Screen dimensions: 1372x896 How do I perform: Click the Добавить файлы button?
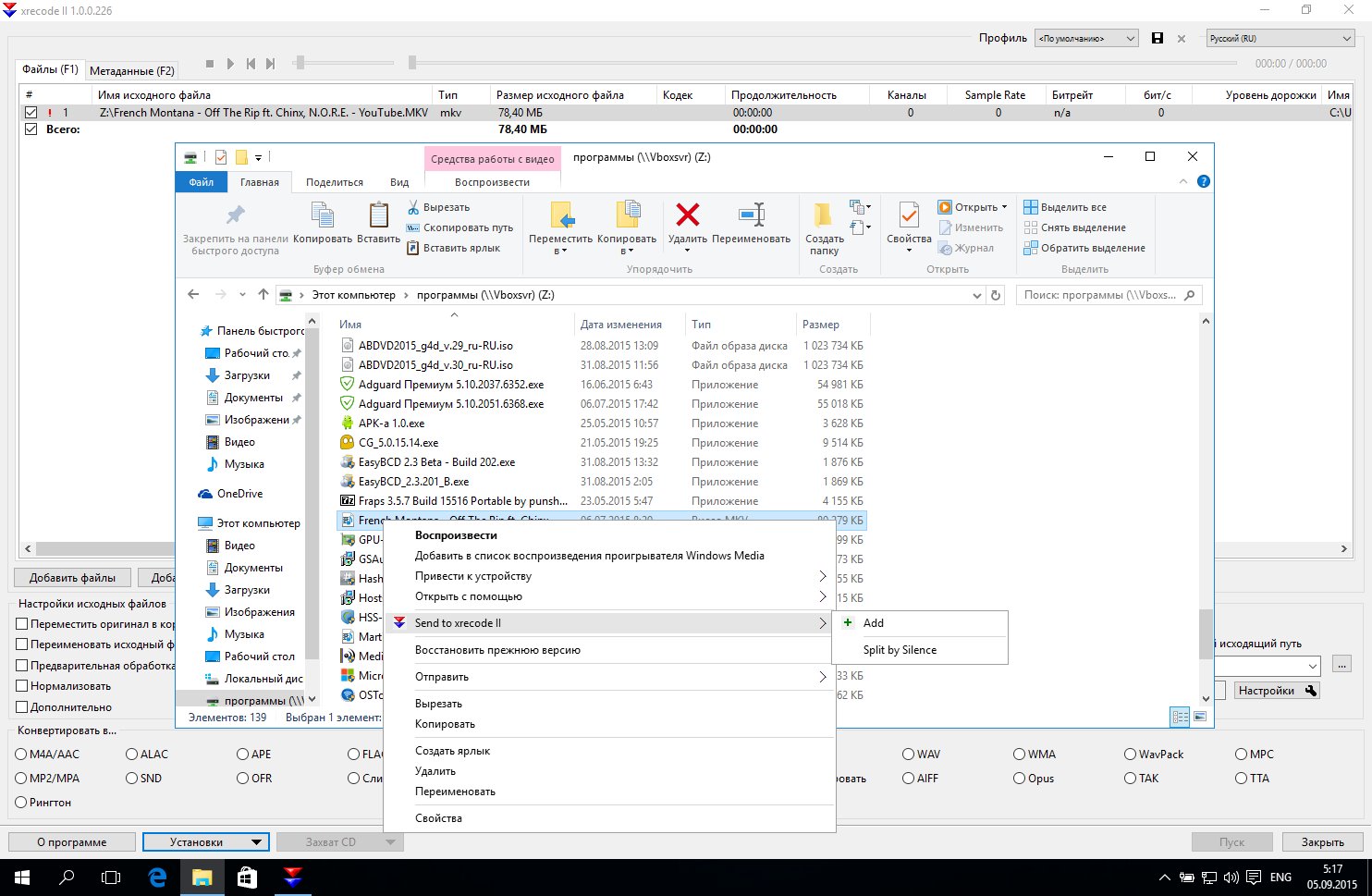pos(72,578)
